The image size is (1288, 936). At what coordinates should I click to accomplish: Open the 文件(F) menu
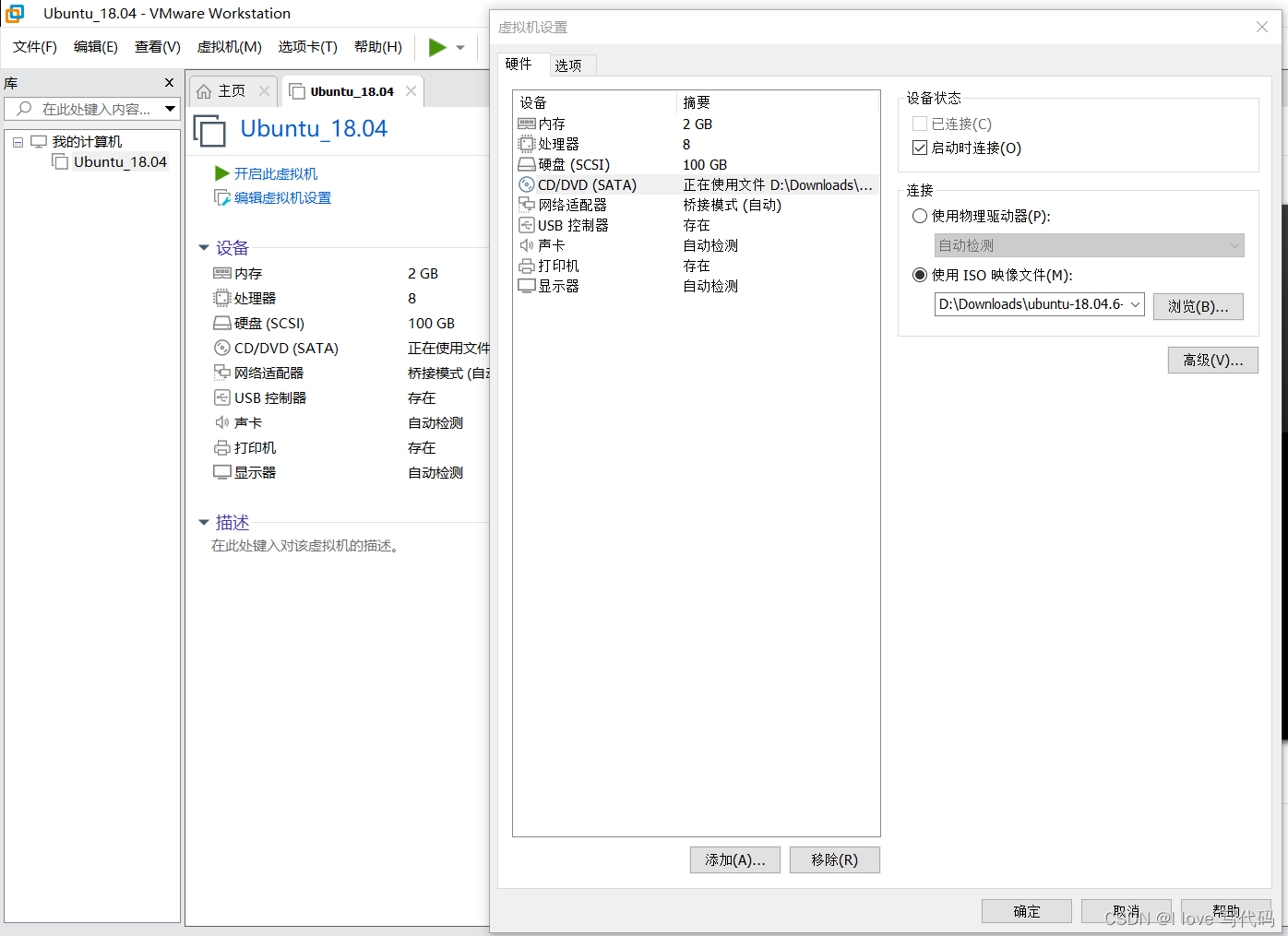(x=35, y=47)
